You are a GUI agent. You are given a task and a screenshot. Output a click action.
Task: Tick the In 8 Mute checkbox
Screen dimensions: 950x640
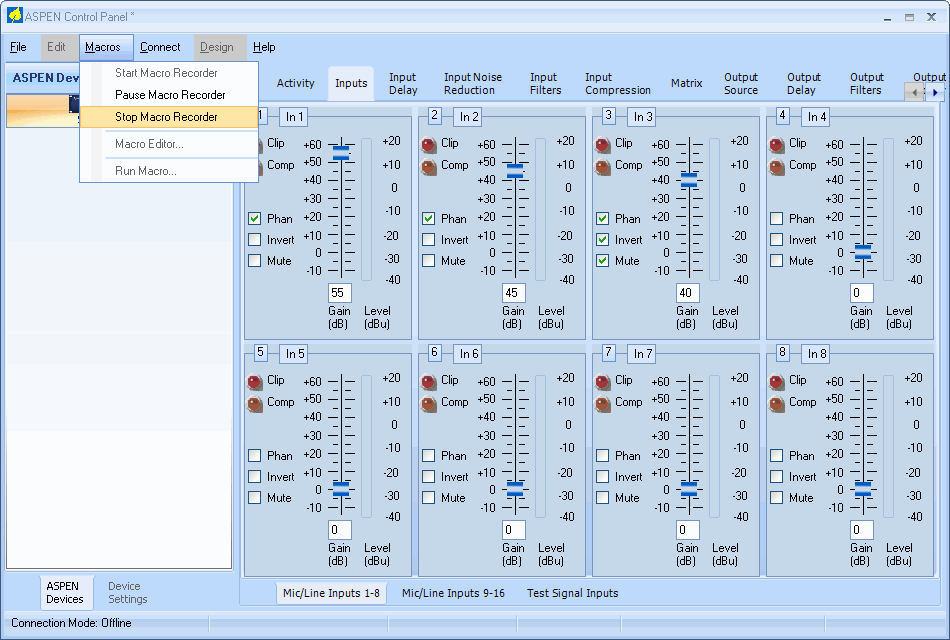[x=776, y=498]
